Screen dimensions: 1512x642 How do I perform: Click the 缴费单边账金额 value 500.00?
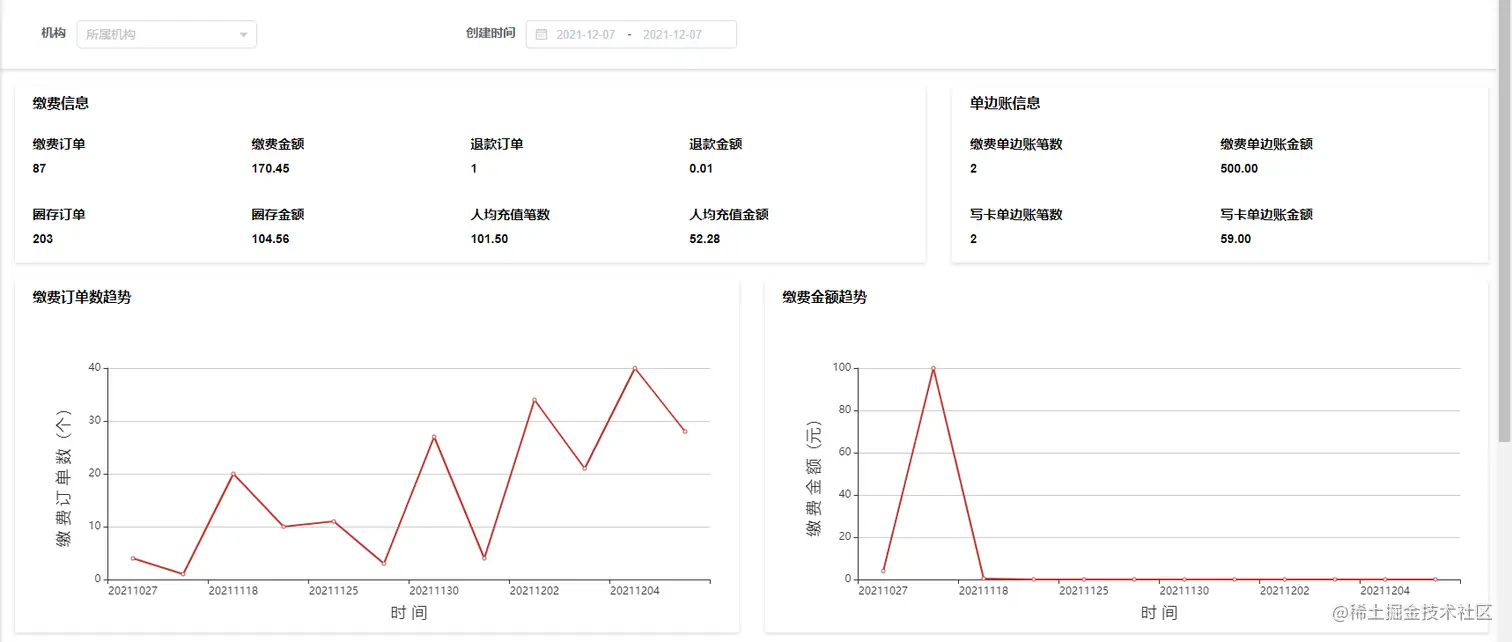point(1239,168)
